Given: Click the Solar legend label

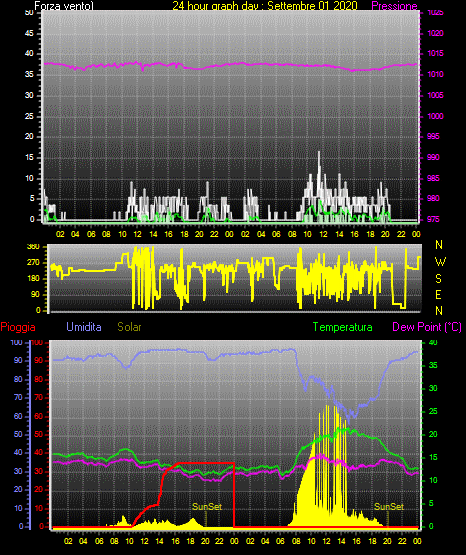Looking at the screenshot, I should 130,327.
